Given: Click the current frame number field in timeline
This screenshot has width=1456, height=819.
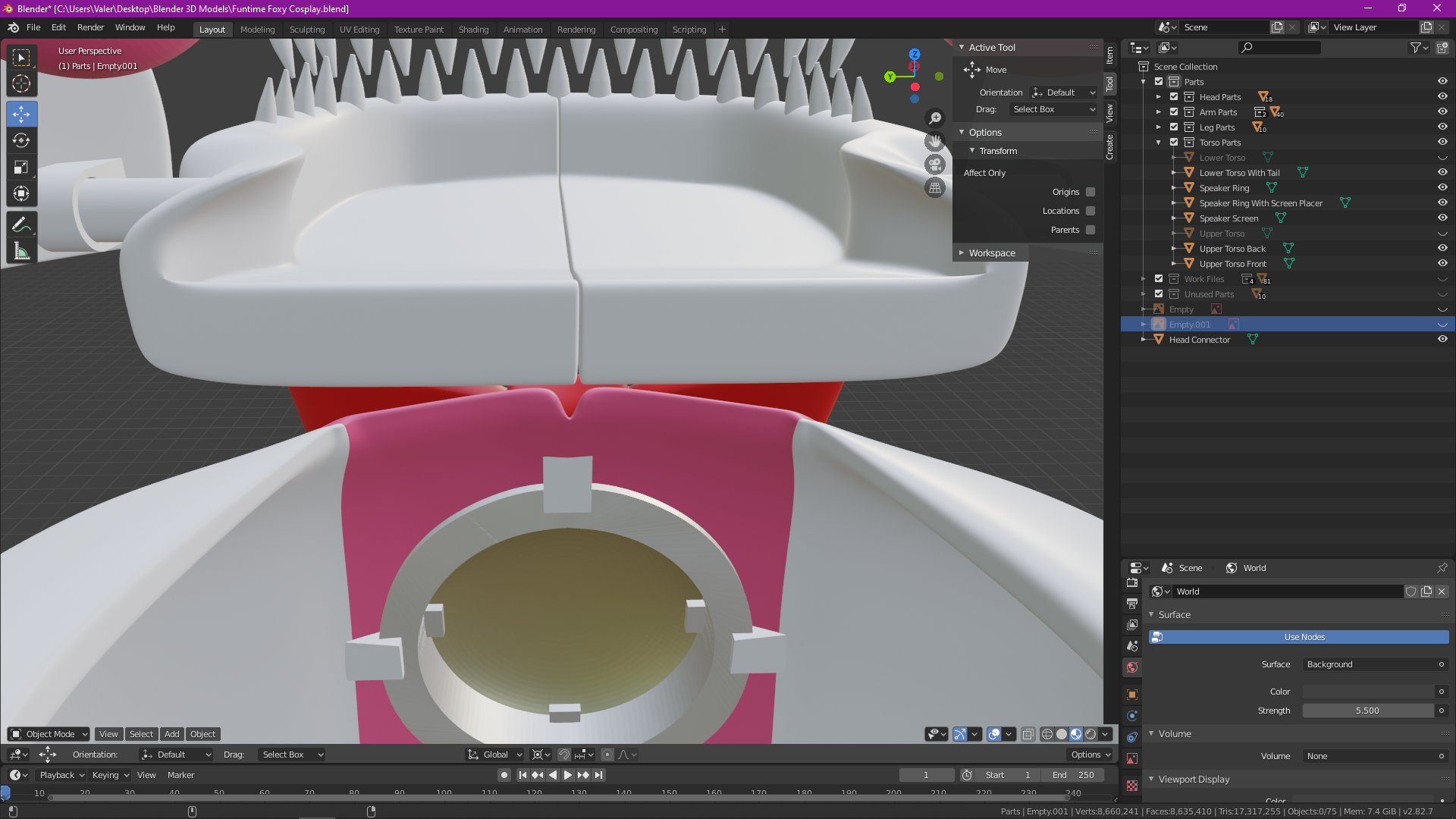Looking at the screenshot, I should click(926, 774).
